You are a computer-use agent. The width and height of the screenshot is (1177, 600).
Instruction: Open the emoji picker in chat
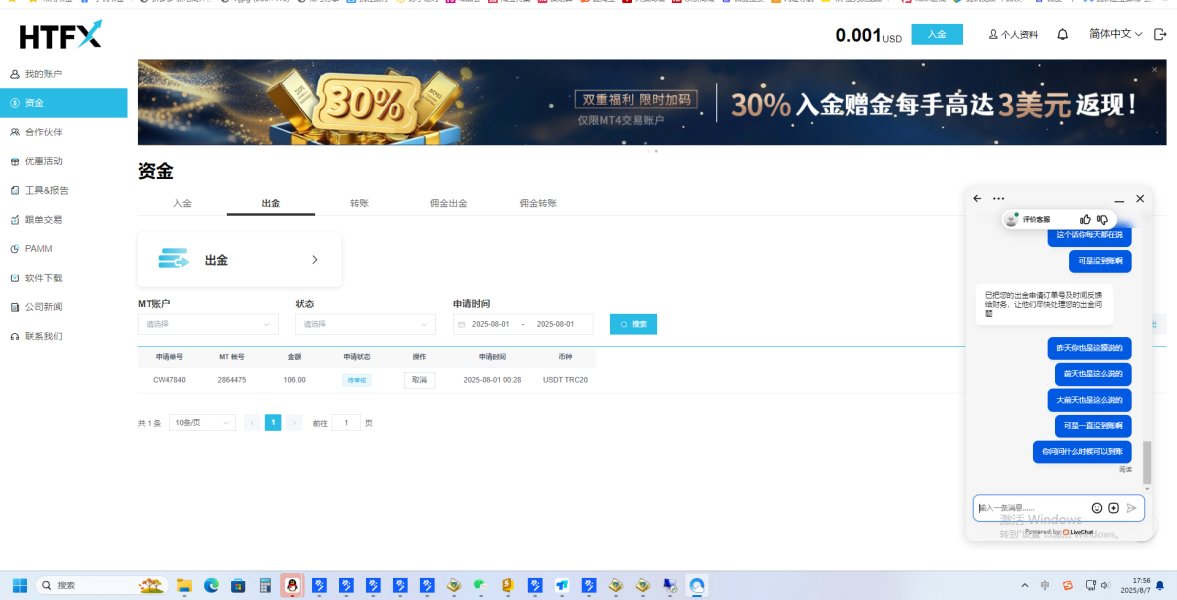click(x=1097, y=508)
